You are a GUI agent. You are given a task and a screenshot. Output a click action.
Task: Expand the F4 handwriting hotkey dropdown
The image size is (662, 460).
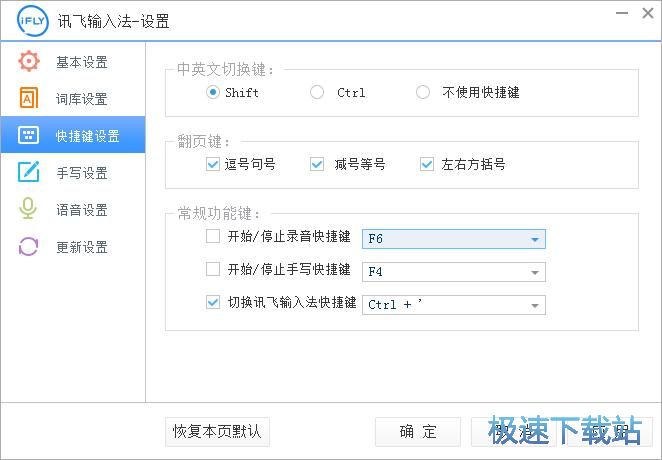tap(536, 272)
